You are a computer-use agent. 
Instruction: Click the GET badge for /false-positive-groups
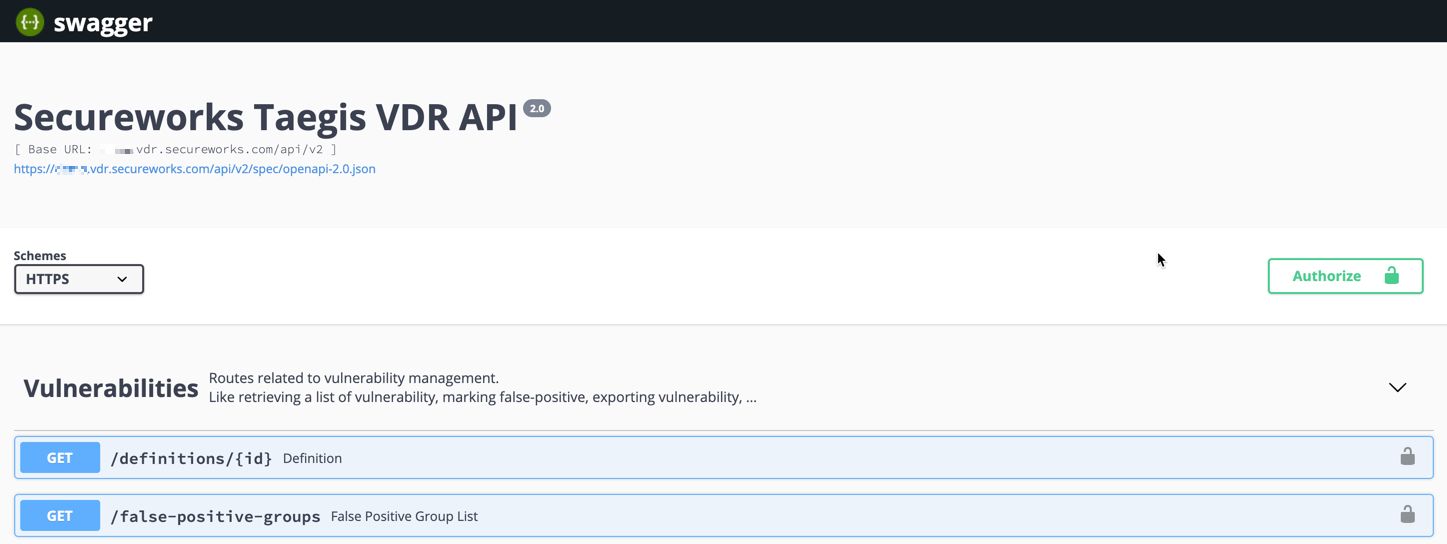coord(60,516)
